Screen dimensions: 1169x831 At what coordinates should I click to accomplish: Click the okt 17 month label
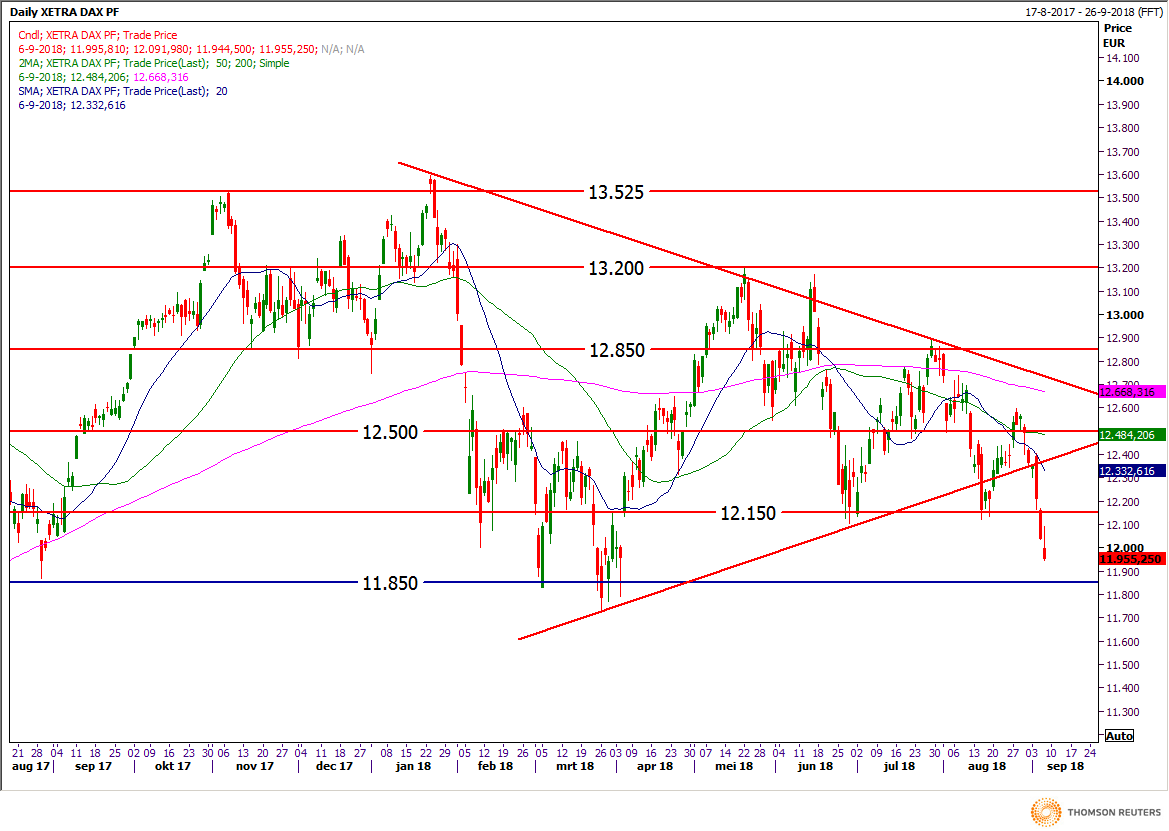click(x=173, y=766)
